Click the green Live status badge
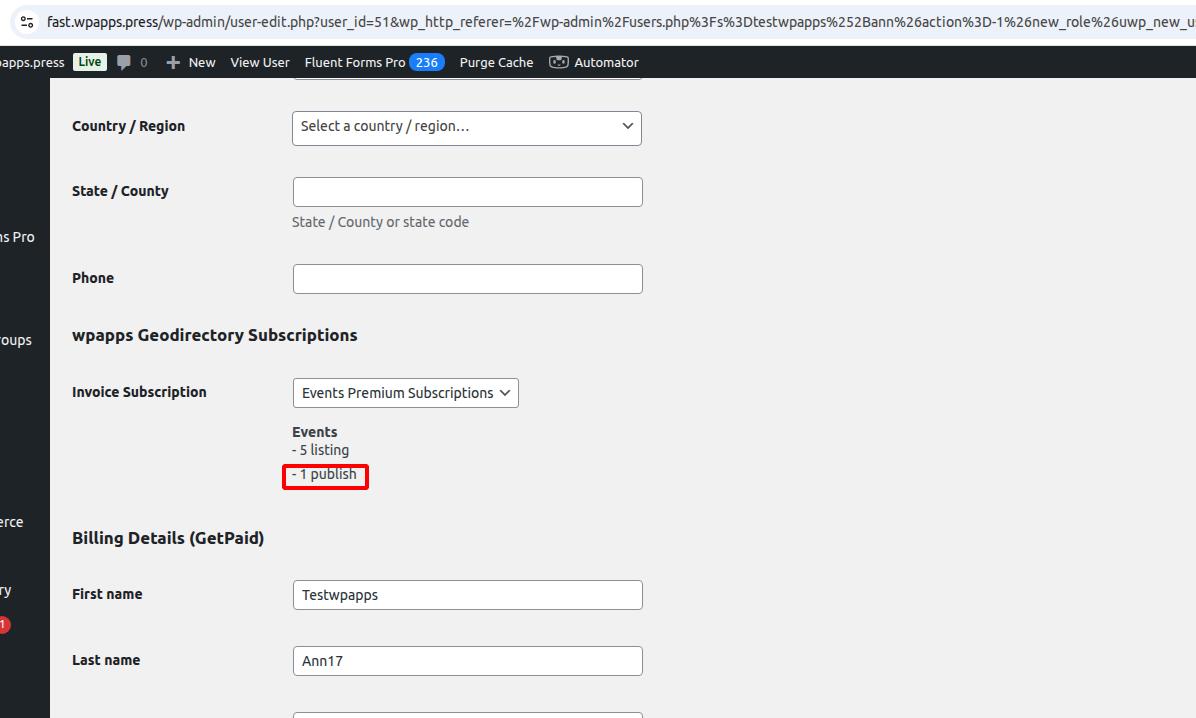Image resolution: width=1196 pixels, height=718 pixels. pyautogui.click(x=89, y=62)
